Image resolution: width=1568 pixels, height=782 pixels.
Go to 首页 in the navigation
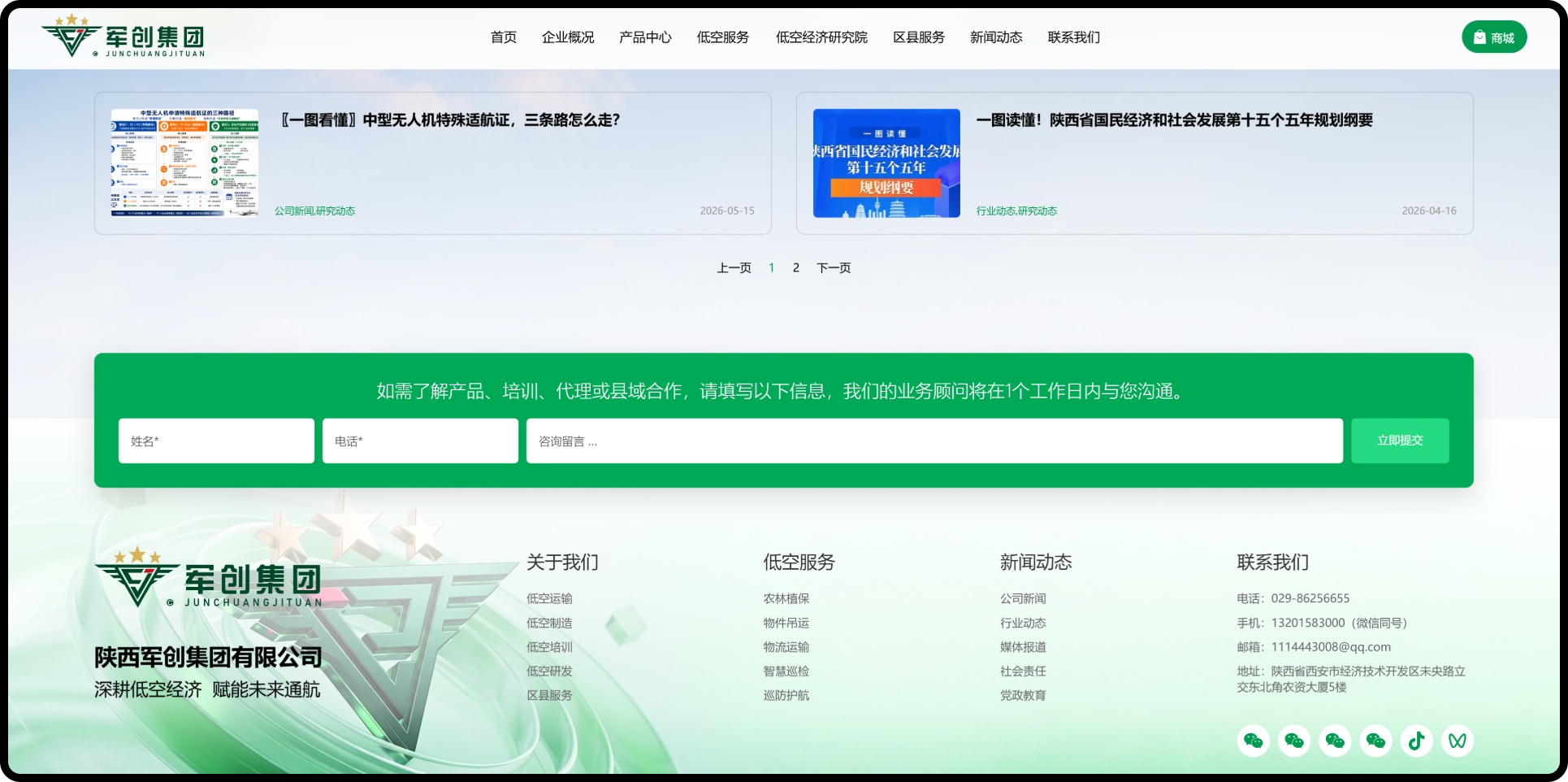pyautogui.click(x=504, y=37)
